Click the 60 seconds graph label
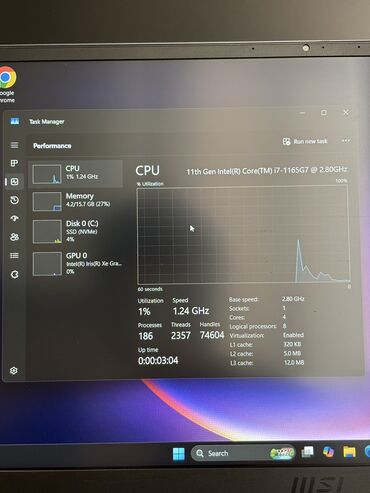 [x=150, y=289]
